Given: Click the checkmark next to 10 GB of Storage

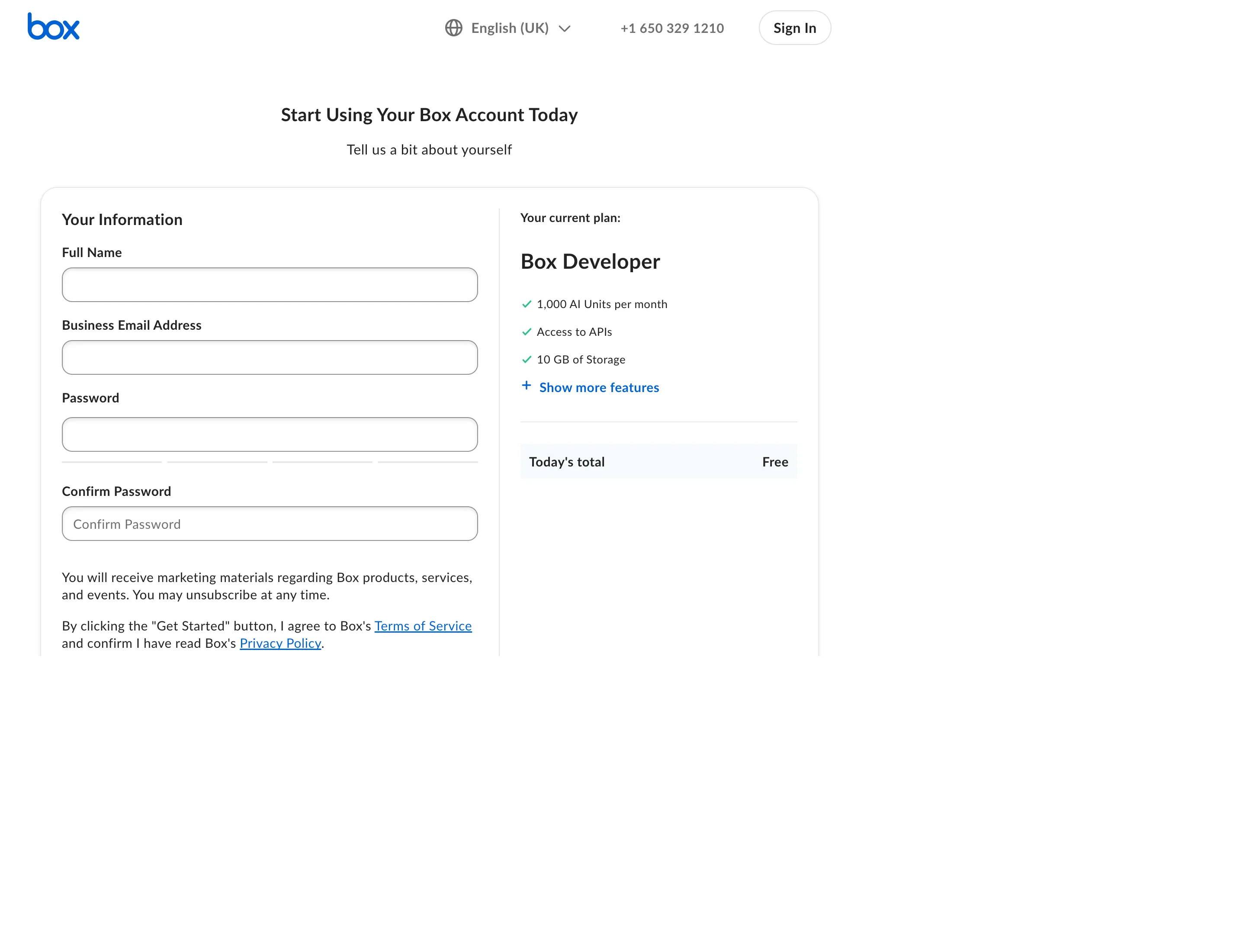Looking at the screenshot, I should click(527, 360).
